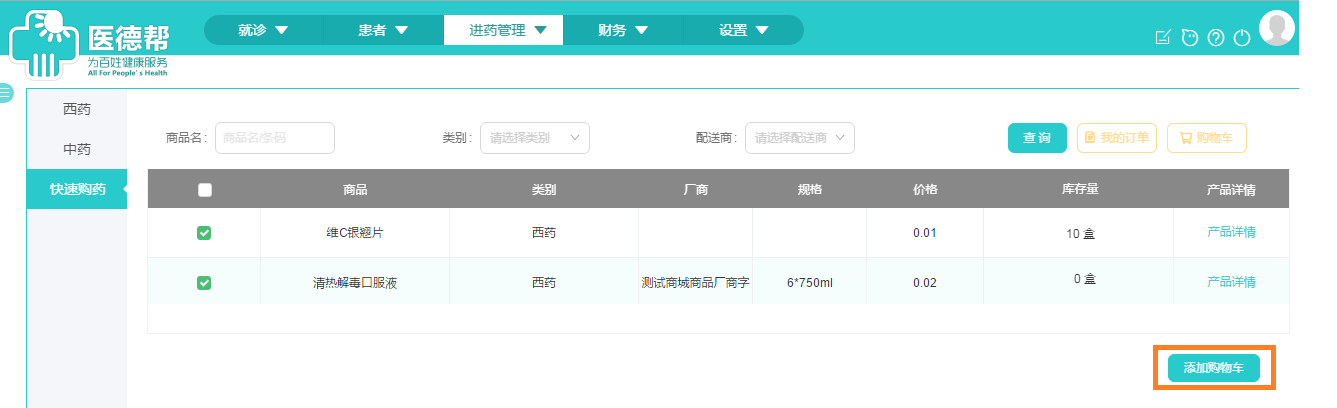Open the 进药管理 dropdown menu
This screenshot has height=408, width=1337.
[503, 30]
